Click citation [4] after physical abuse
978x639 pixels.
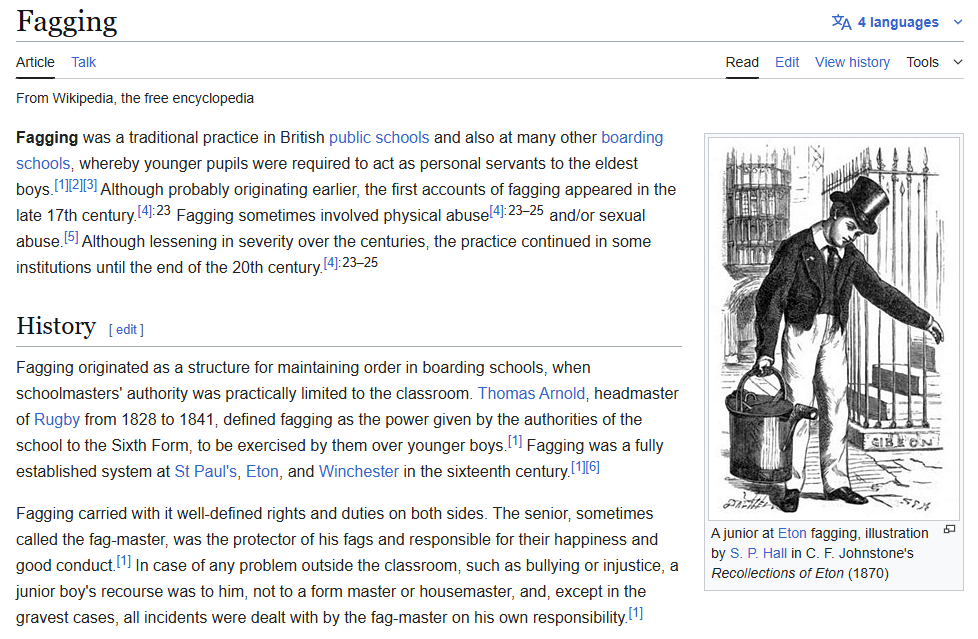496,211
